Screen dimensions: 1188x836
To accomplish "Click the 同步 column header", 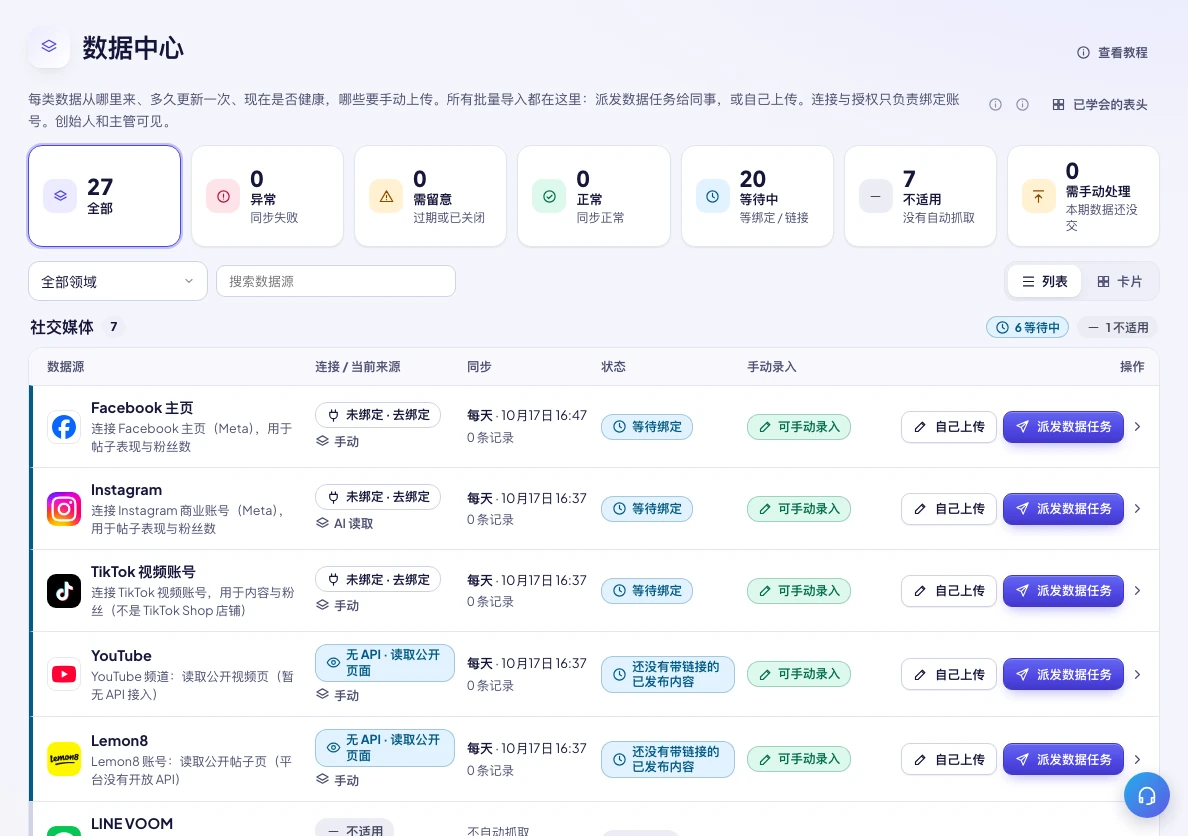I will [x=479, y=367].
